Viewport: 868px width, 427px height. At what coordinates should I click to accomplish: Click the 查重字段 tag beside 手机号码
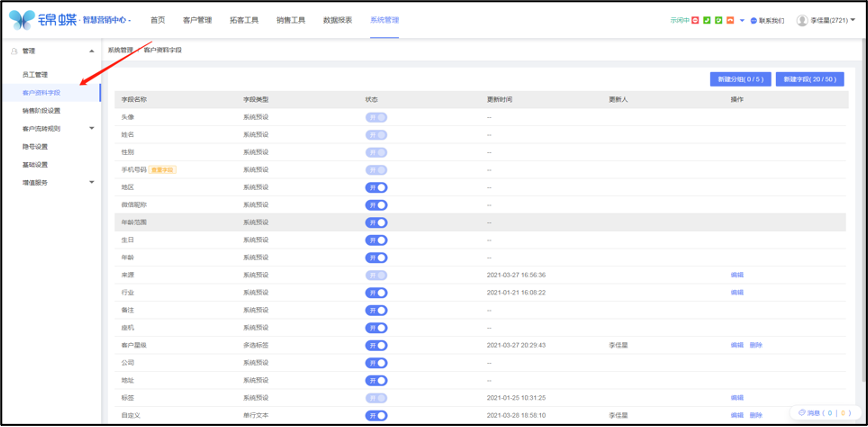(x=162, y=169)
